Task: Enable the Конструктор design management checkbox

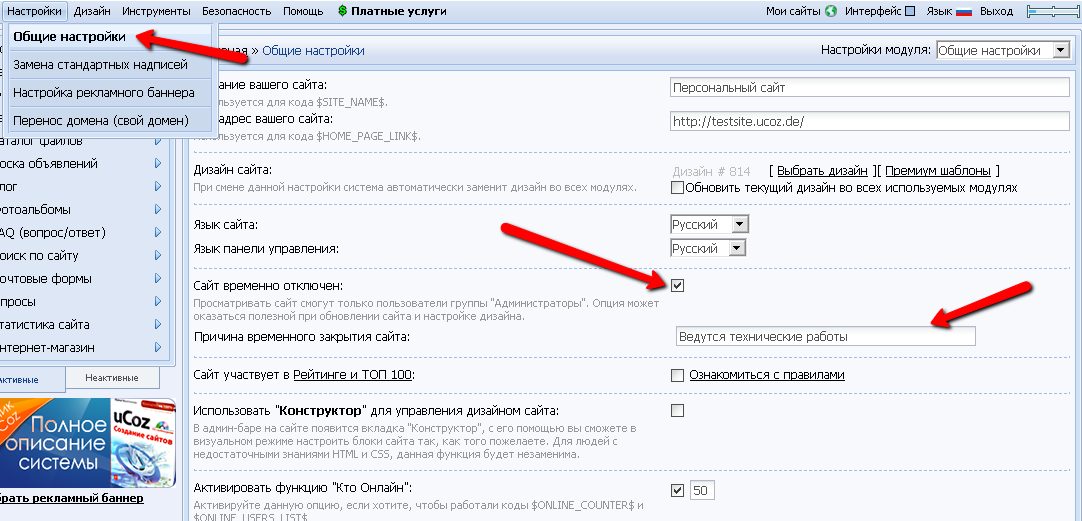Action: click(x=678, y=410)
